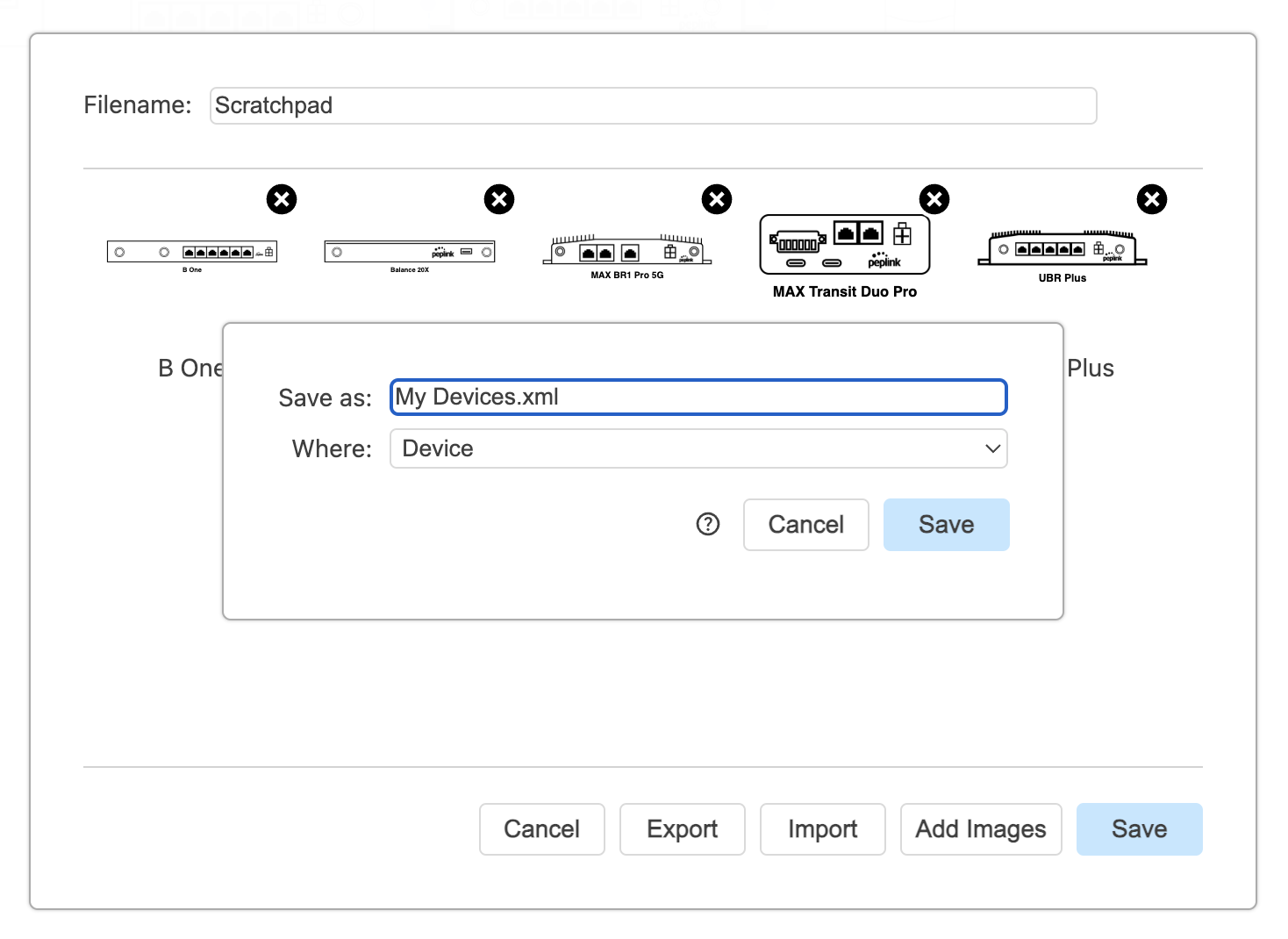Click the Add Images button
The width and height of the screenshot is (1288, 939).
pyautogui.click(x=981, y=829)
